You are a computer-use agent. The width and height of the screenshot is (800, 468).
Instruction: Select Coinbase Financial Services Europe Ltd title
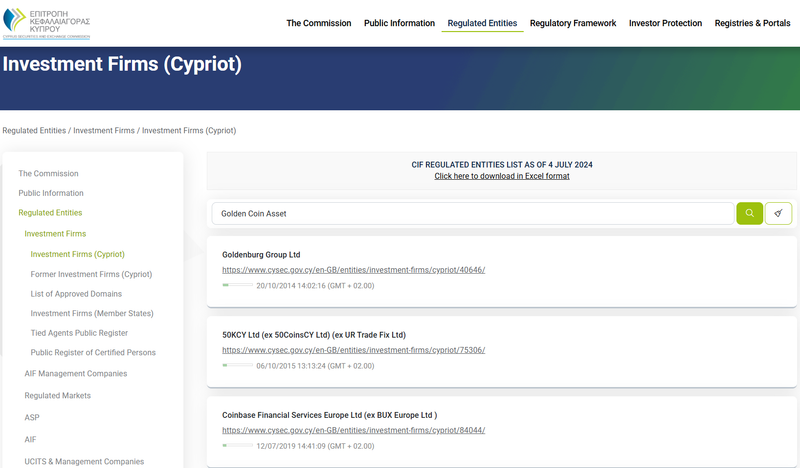[329, 415]
